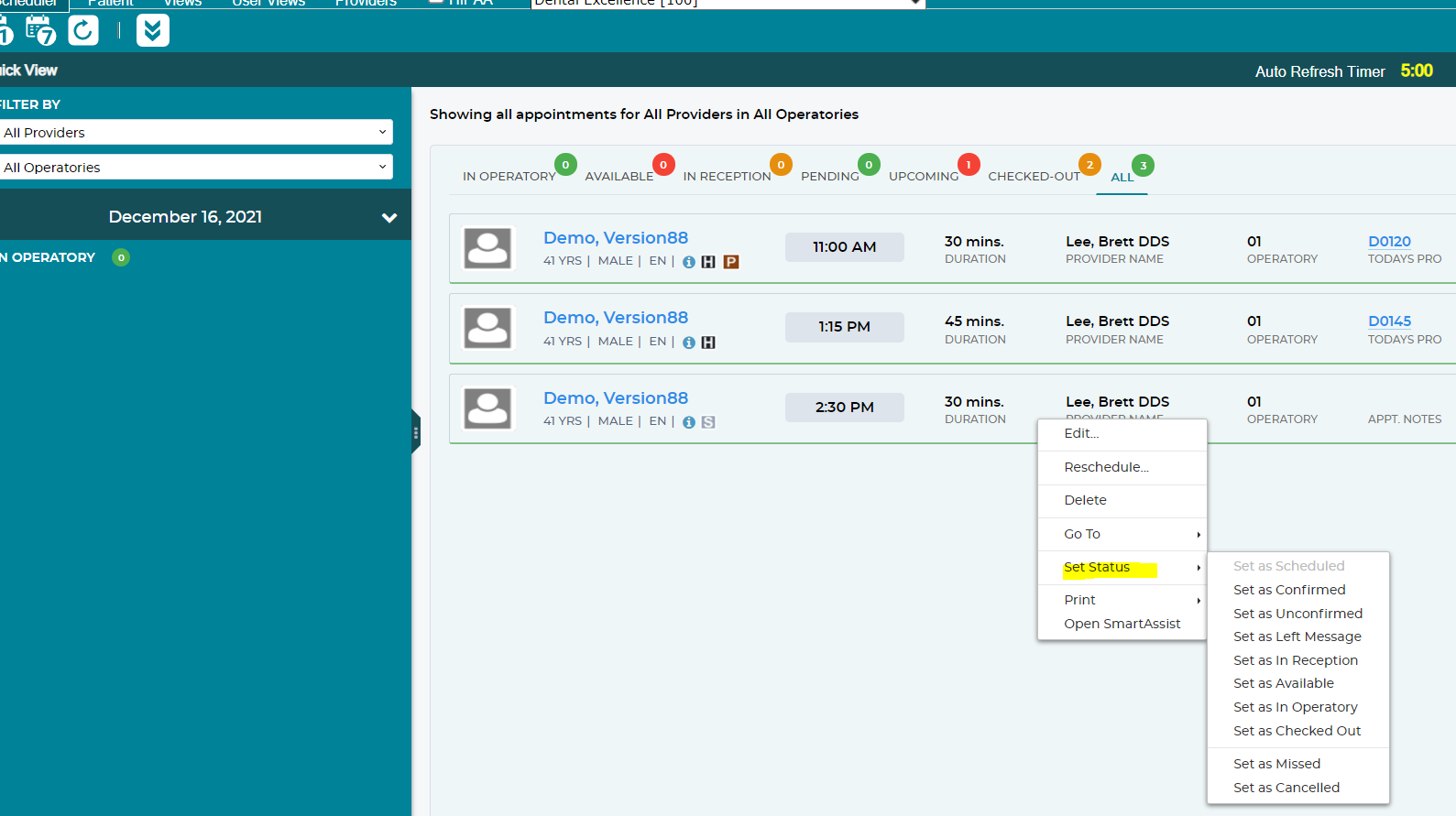Click the double-chevron down toolbar icon

(153, 30)
